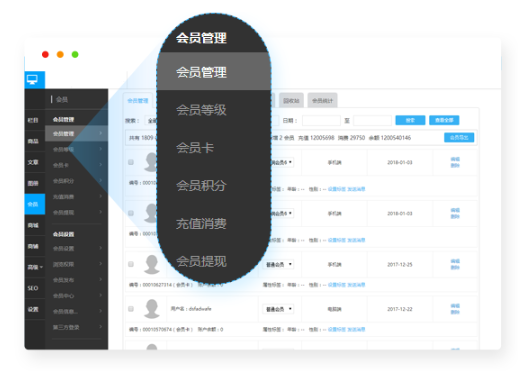The width and height of the screenshot is (527, 371).
Task: Tick the checkbox of the second member row
Action: [131, 213]
